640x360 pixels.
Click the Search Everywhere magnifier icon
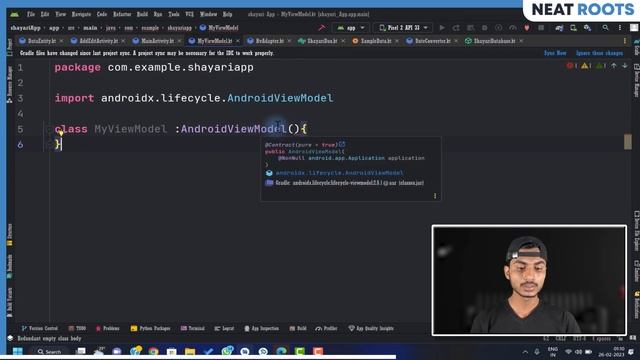tap(605, 28)
